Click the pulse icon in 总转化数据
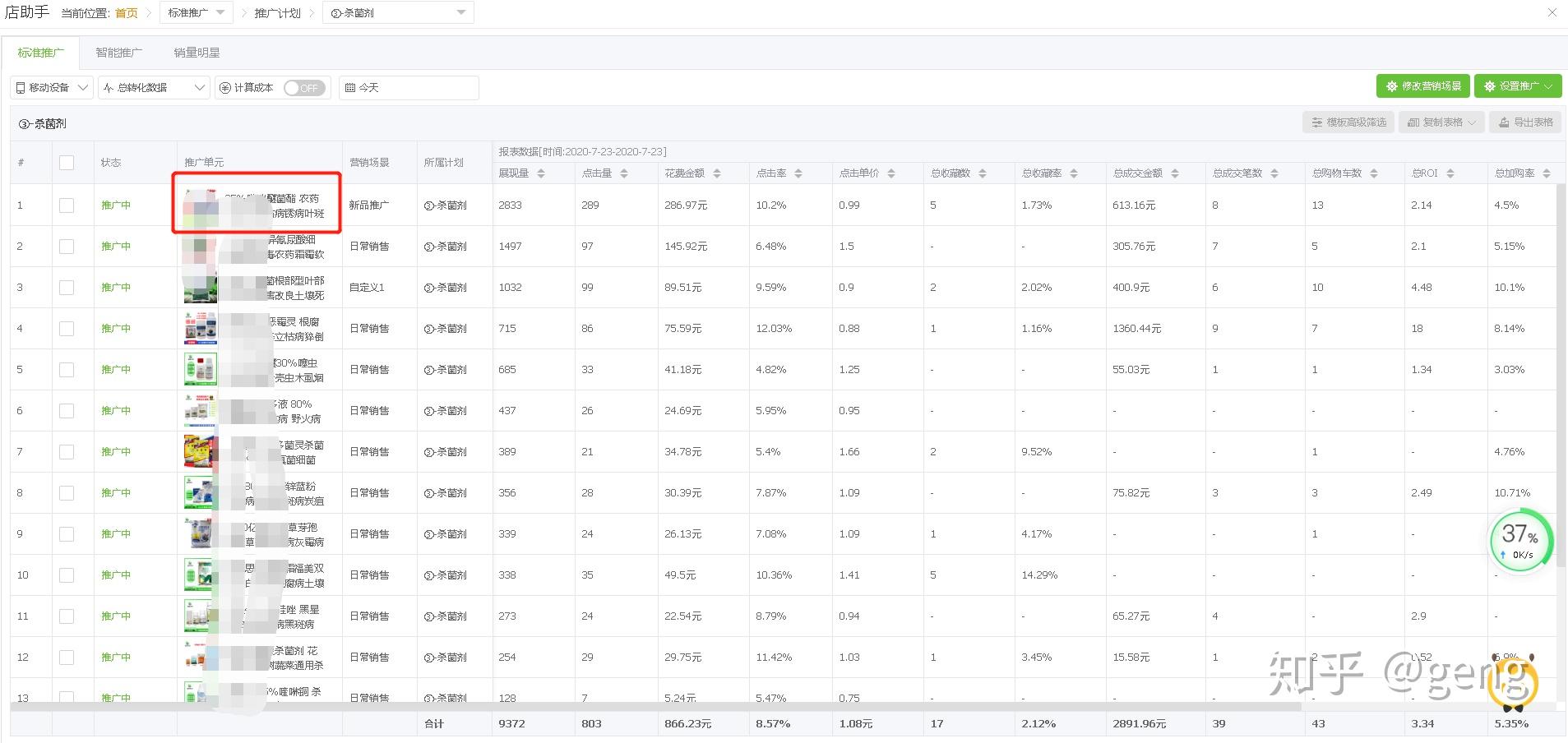This screenshot has height=743, width=1568. click(x=109, y=88)
